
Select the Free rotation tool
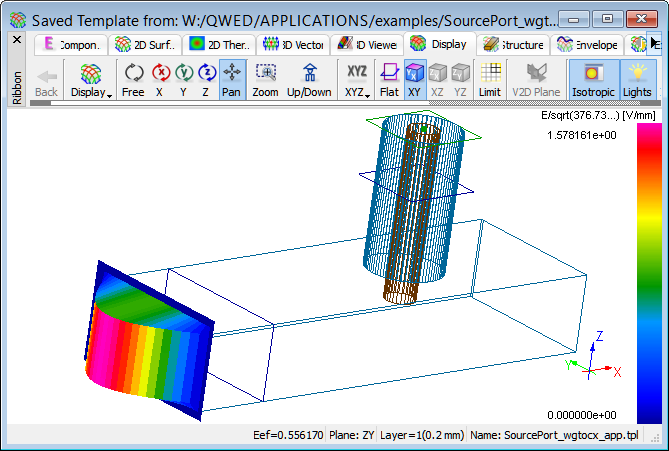pyautogui.click(x=133, y=79)
